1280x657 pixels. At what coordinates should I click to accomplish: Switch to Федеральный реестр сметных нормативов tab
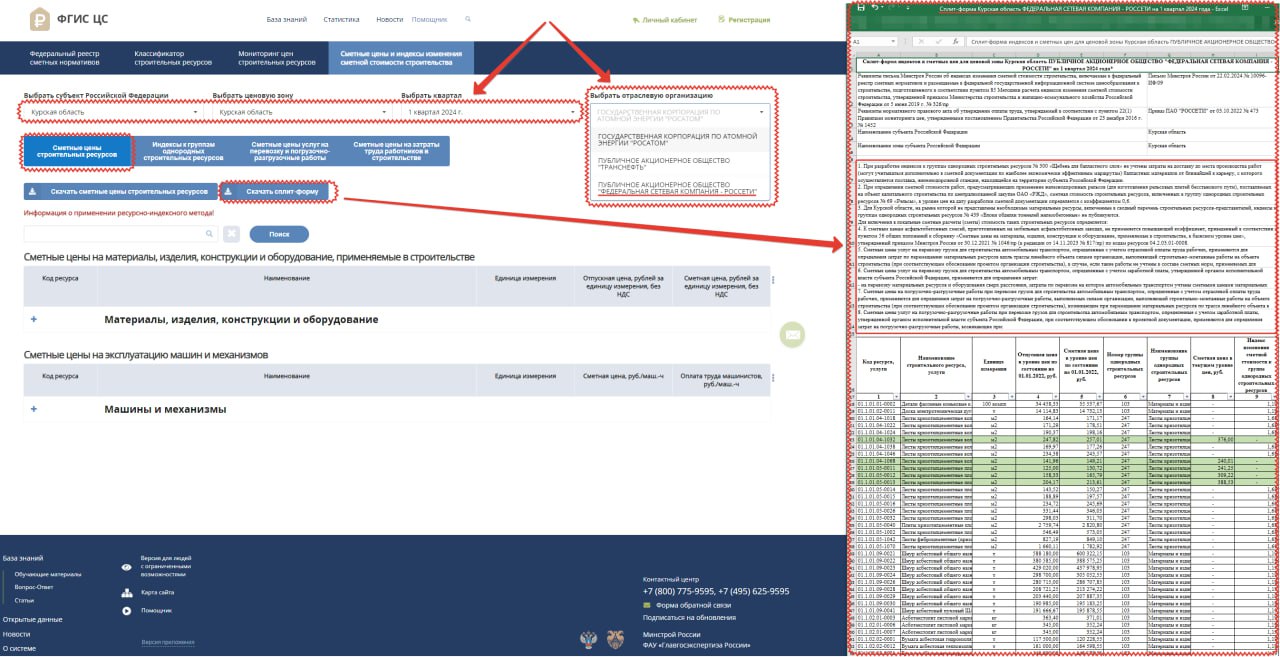pyautogui.click(x=65, y=58)
